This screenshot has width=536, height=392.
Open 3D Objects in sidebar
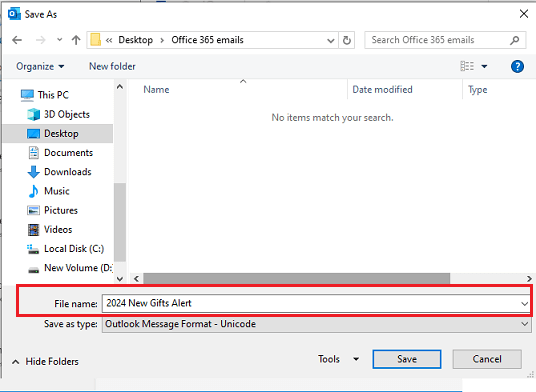(67, 114)
